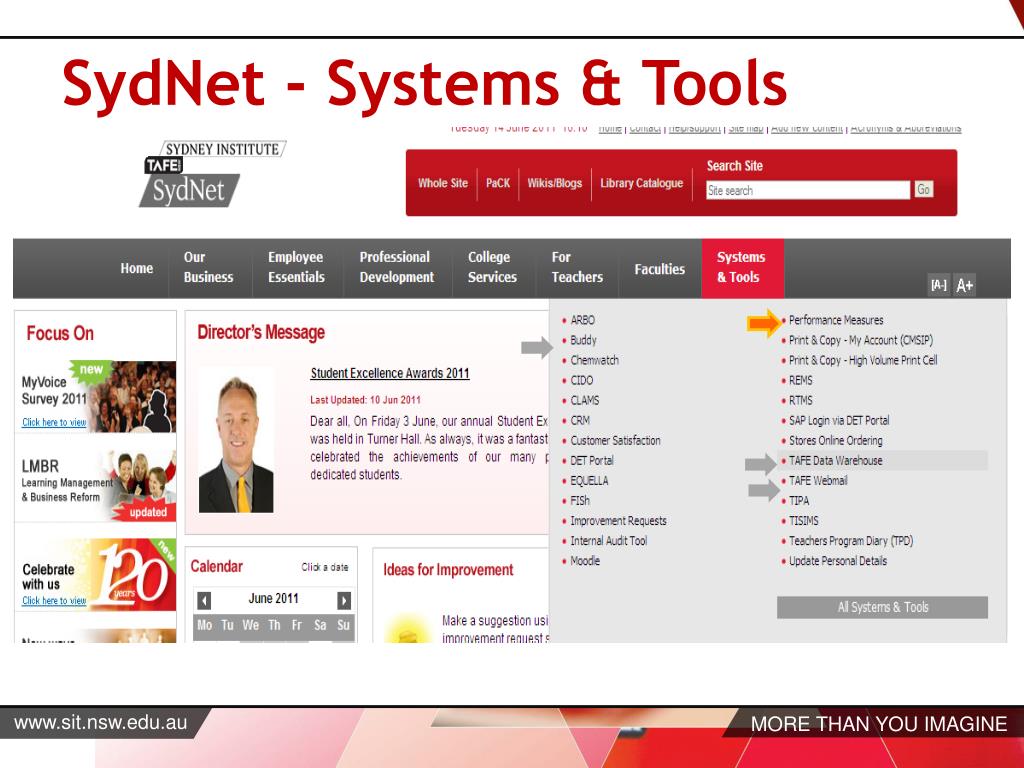Open Update Personal Details link
1024x768 pixels.
pyautogui.click(x=838, y=561)
